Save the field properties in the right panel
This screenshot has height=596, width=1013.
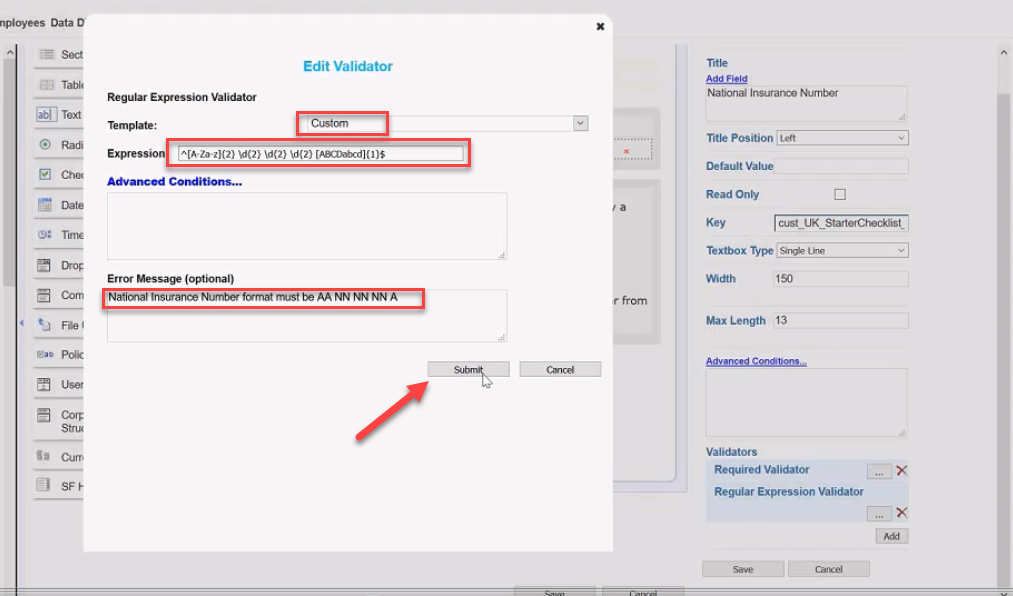(743, 569)
